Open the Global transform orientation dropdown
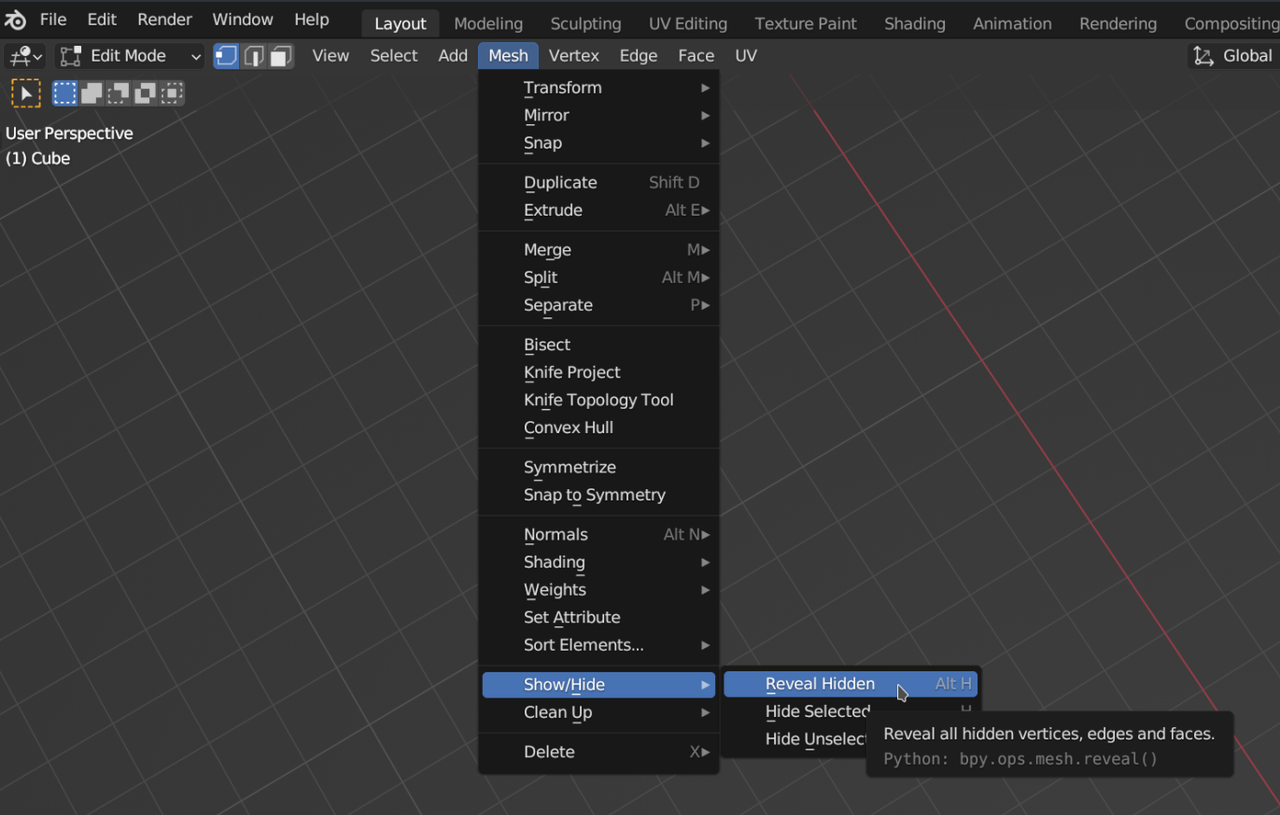 click(1234, 56)
